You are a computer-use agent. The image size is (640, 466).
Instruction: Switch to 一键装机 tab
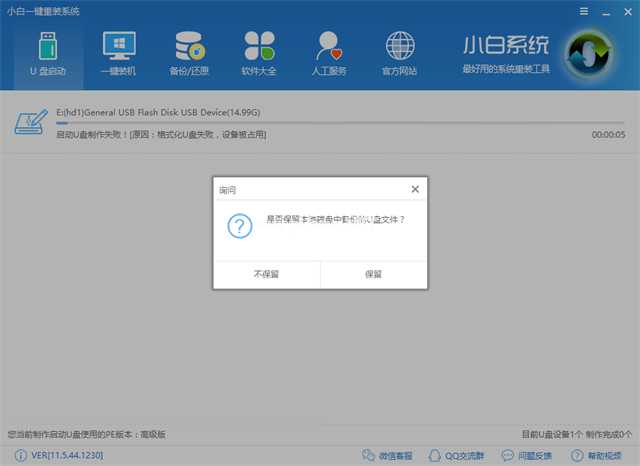tap(119, 54)
